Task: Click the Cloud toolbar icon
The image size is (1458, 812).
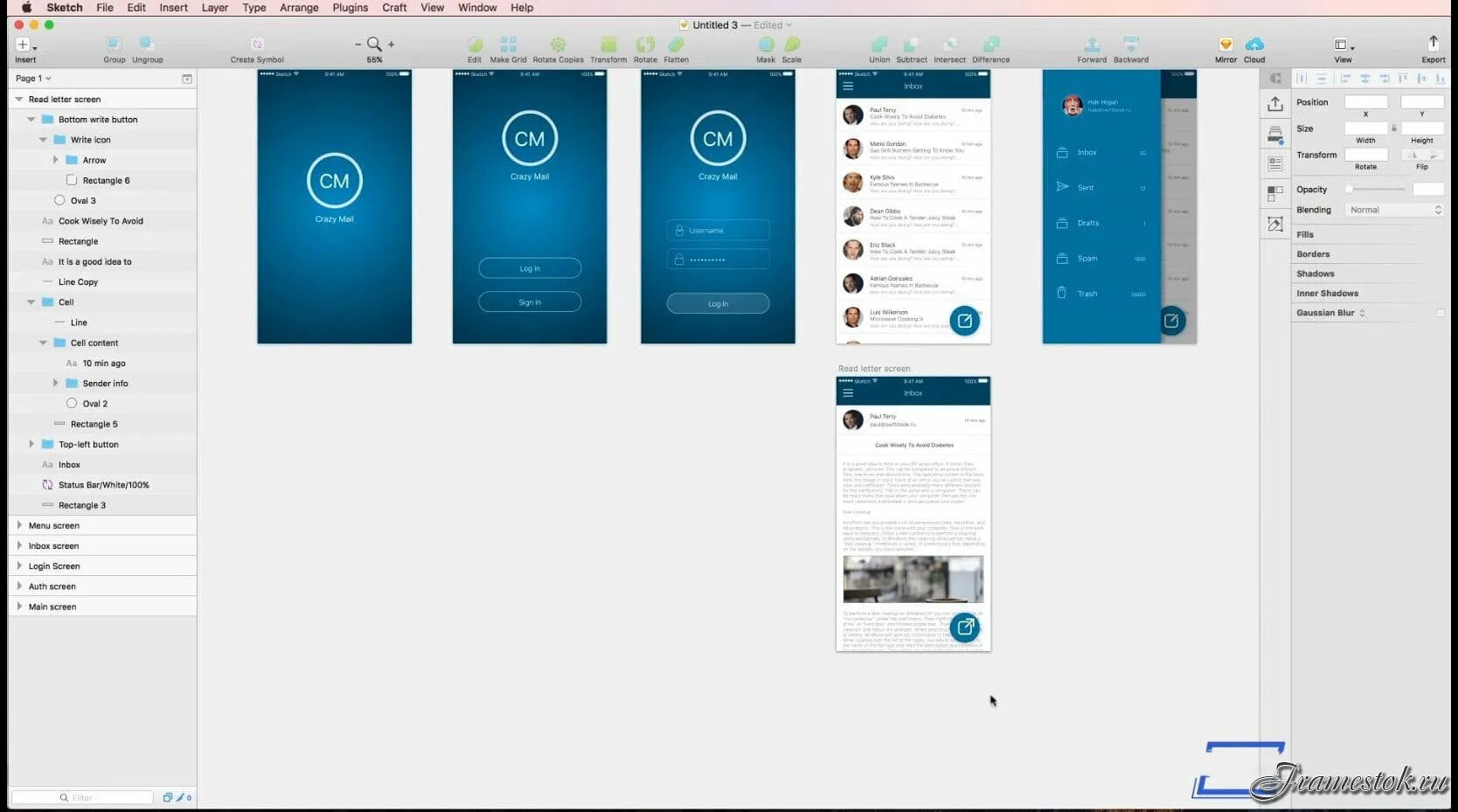Action: tap(1254, 44)
